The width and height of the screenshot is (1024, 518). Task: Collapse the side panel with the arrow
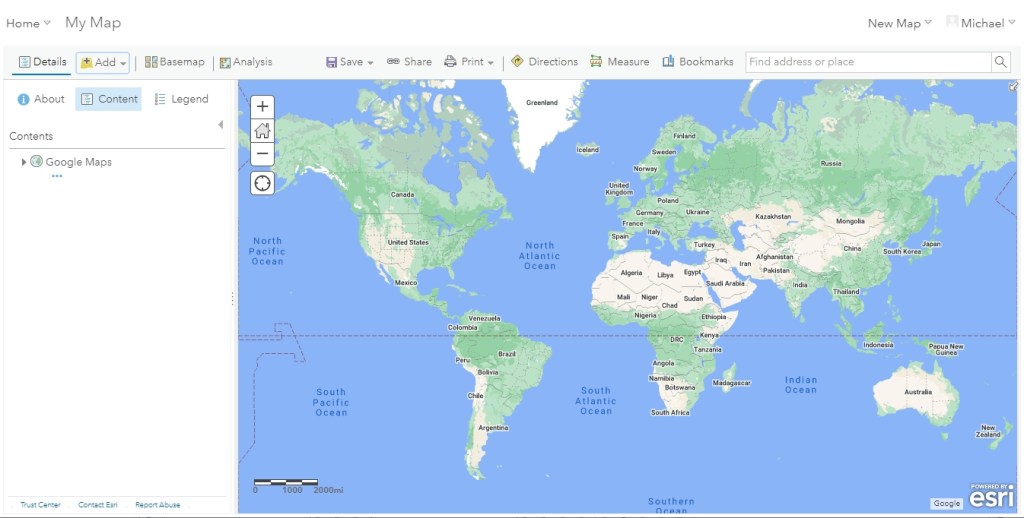(220, 125)
